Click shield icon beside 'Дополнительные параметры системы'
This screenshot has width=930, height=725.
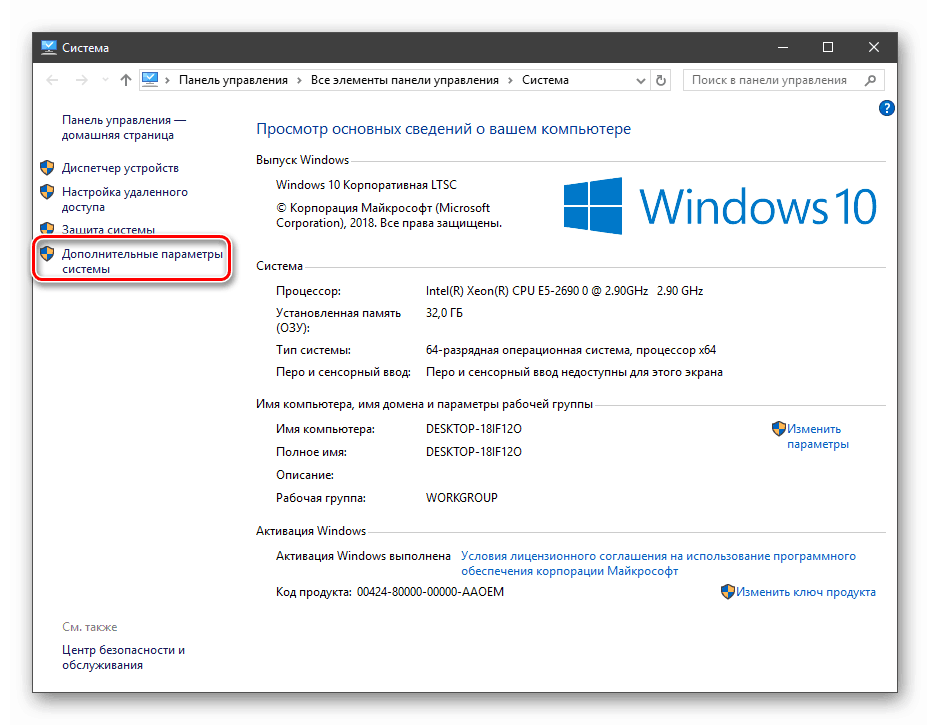47,254
